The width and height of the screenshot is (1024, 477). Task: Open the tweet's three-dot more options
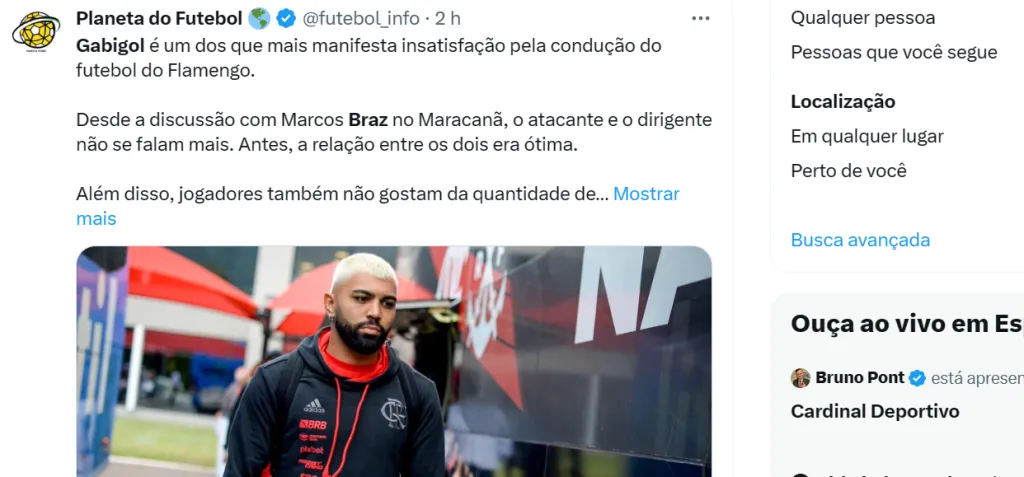[x=701, y=18]
